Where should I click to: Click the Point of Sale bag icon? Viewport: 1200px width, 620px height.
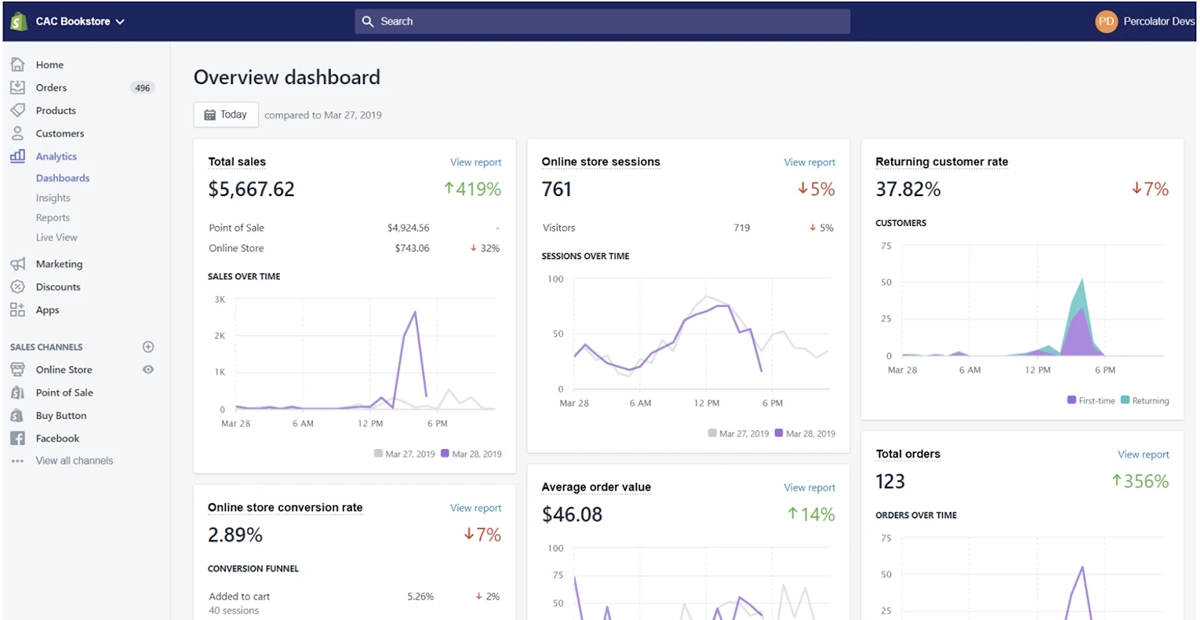[17, 393]
